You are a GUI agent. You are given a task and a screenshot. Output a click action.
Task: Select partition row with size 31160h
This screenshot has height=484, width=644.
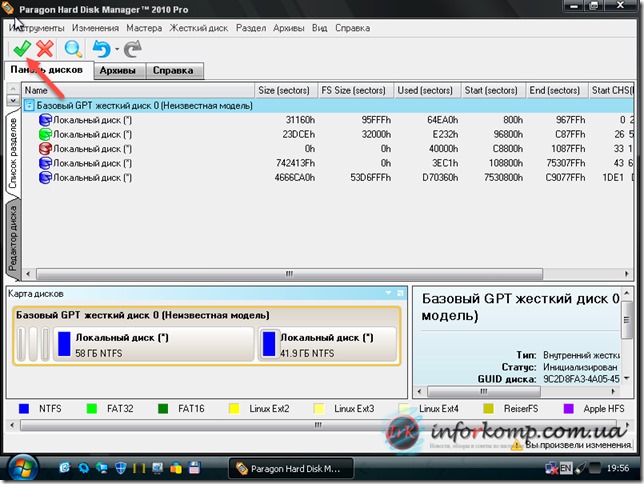328,120
